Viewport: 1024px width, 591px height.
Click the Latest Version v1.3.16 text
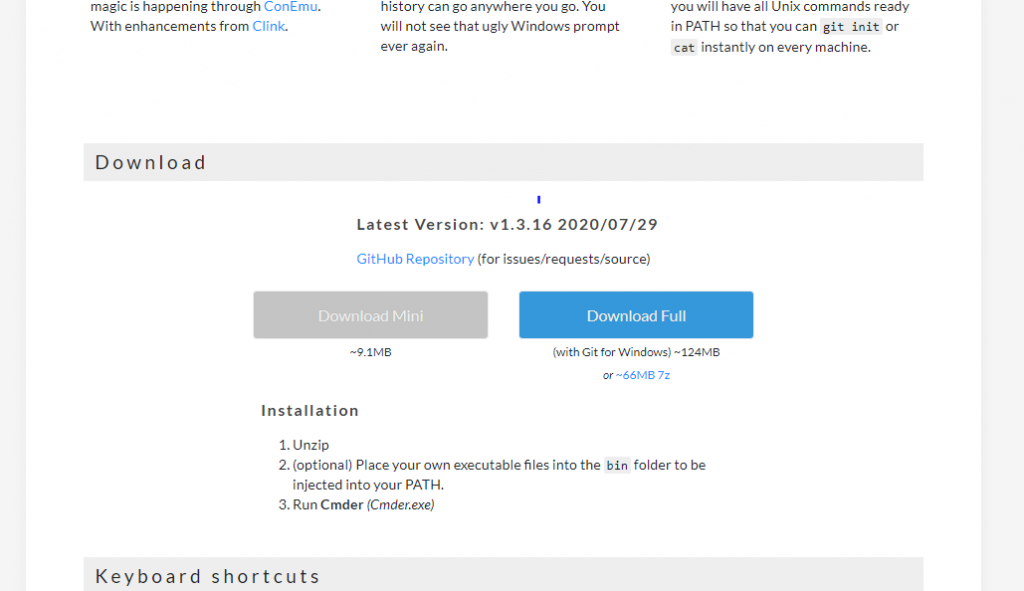(x=507, y=225)
